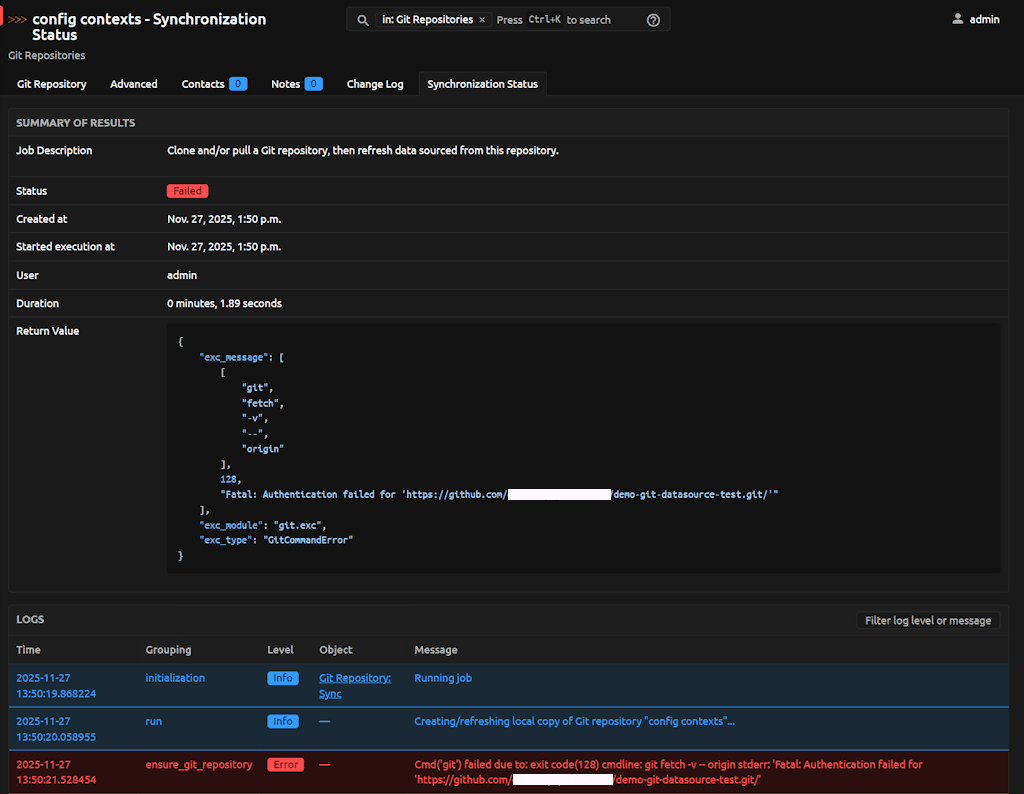Click the red Failed status badge

(x=187, y=191)
